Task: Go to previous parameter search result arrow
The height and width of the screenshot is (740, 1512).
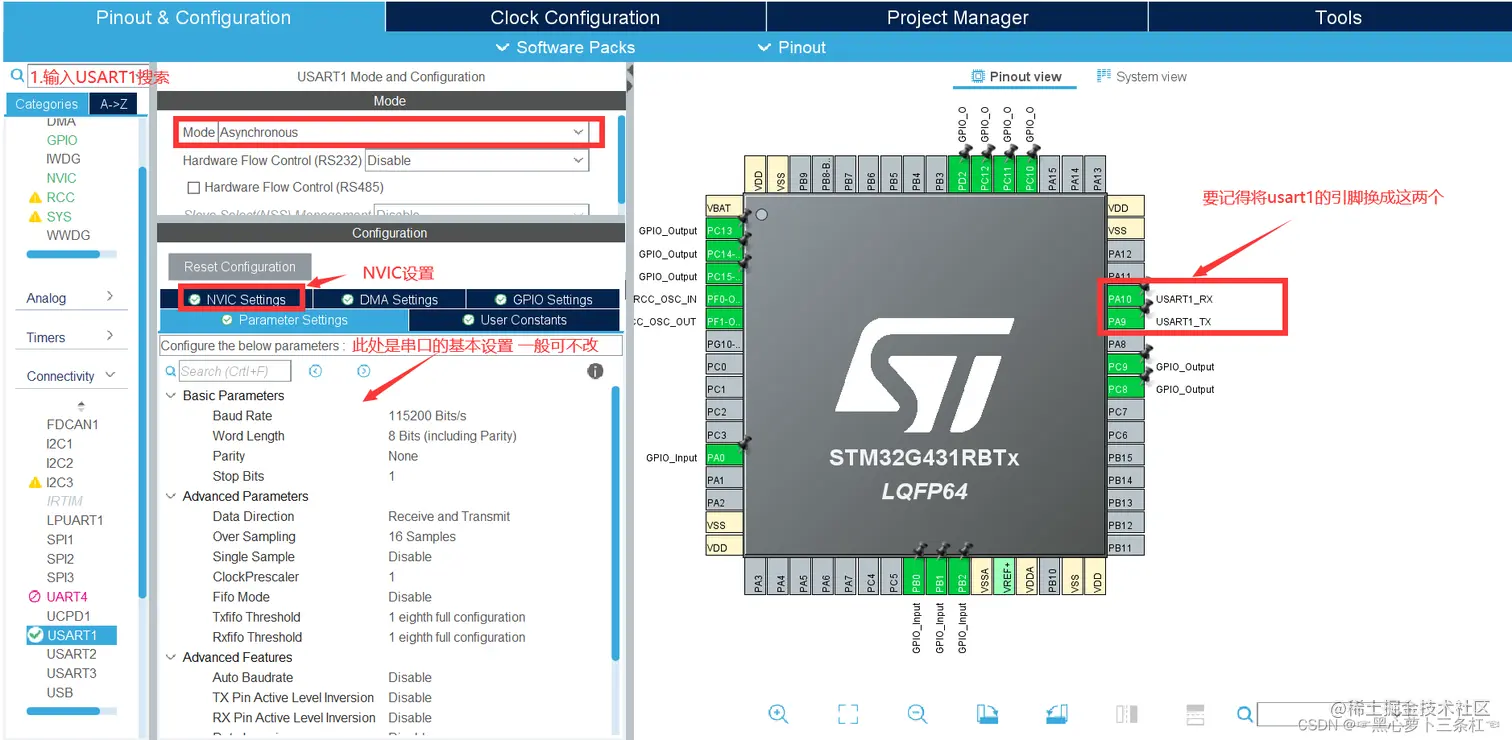Action: pos(316,371)
